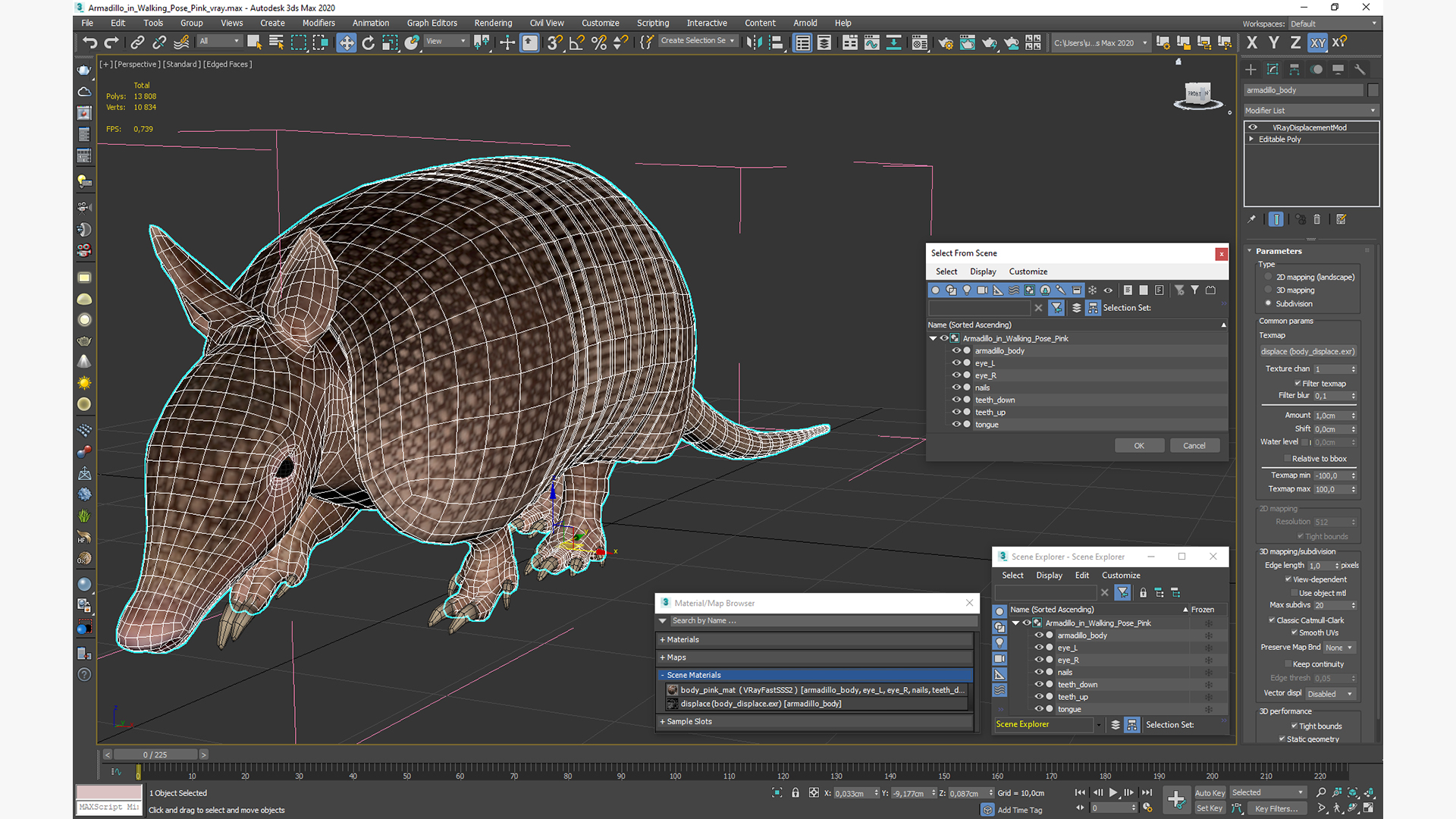The image size is (1456, 819).
Task: Open the Create tab plus icon
Action: pos(1250,69)
